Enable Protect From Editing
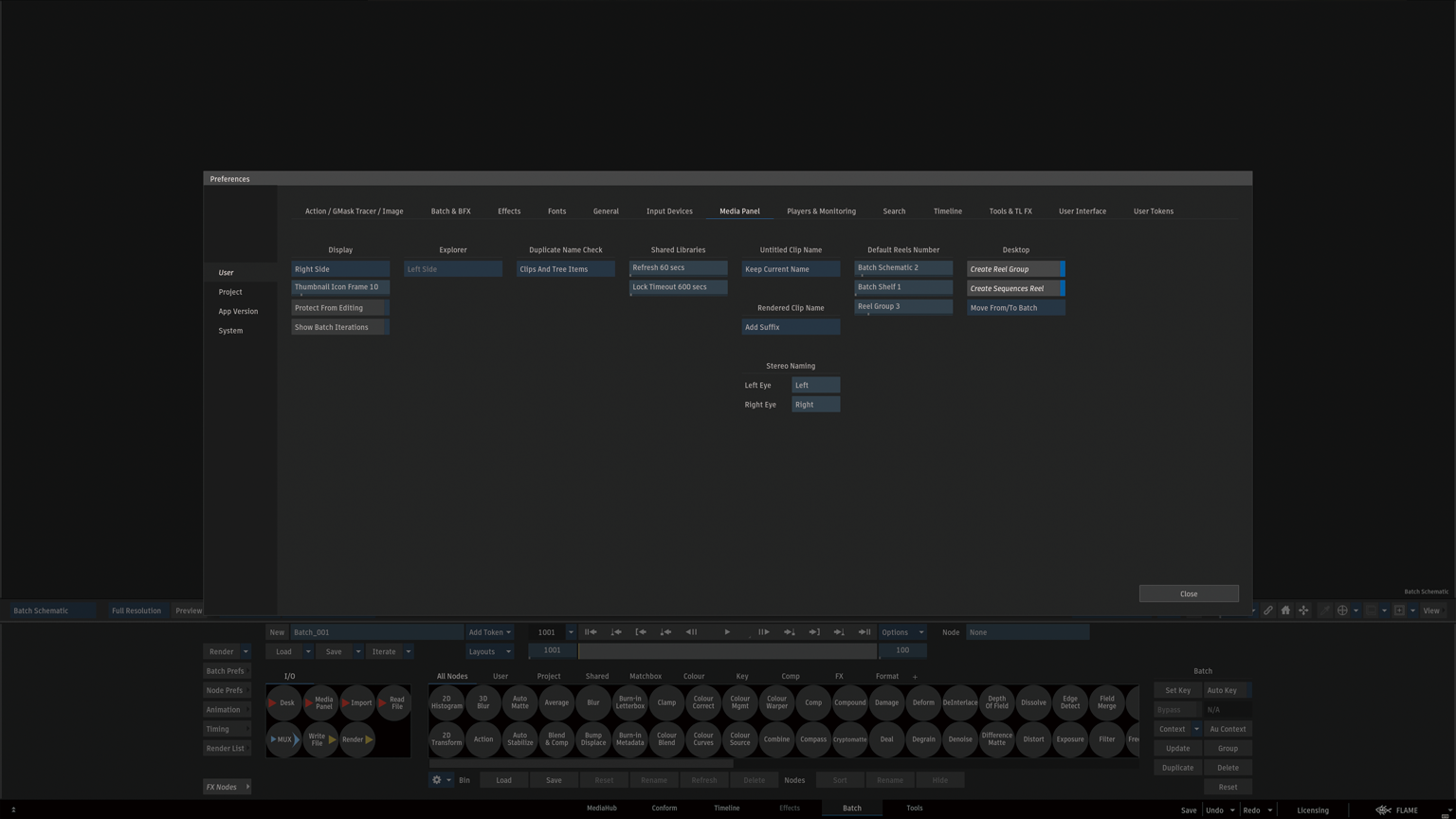1456x819 pixels. (339, 308)
